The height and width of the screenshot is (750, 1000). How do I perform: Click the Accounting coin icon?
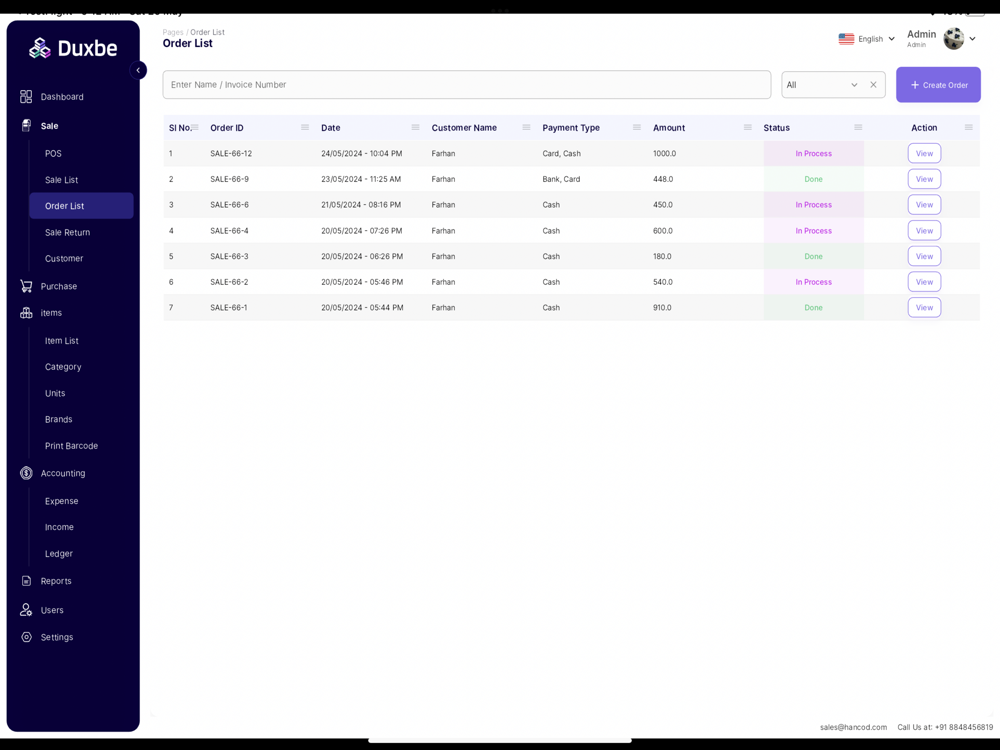coord(26,473)
